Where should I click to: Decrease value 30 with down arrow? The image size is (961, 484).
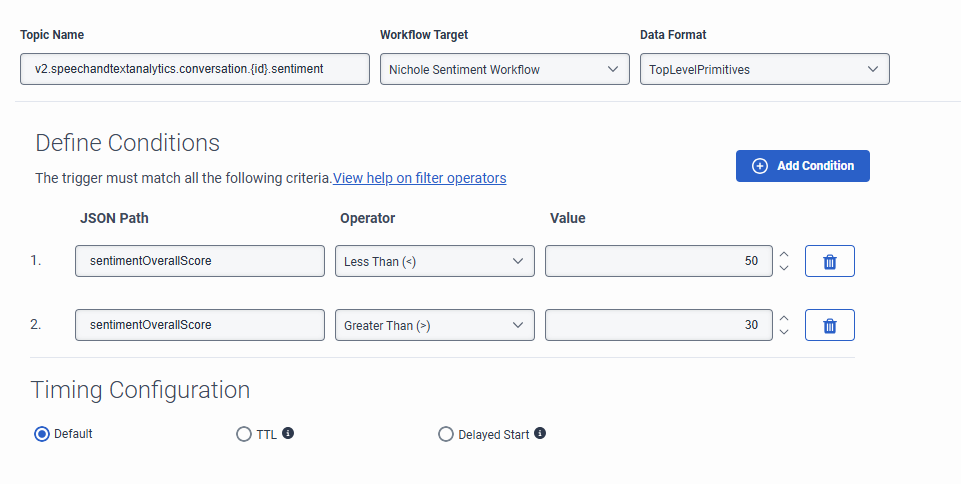point(784,332)
